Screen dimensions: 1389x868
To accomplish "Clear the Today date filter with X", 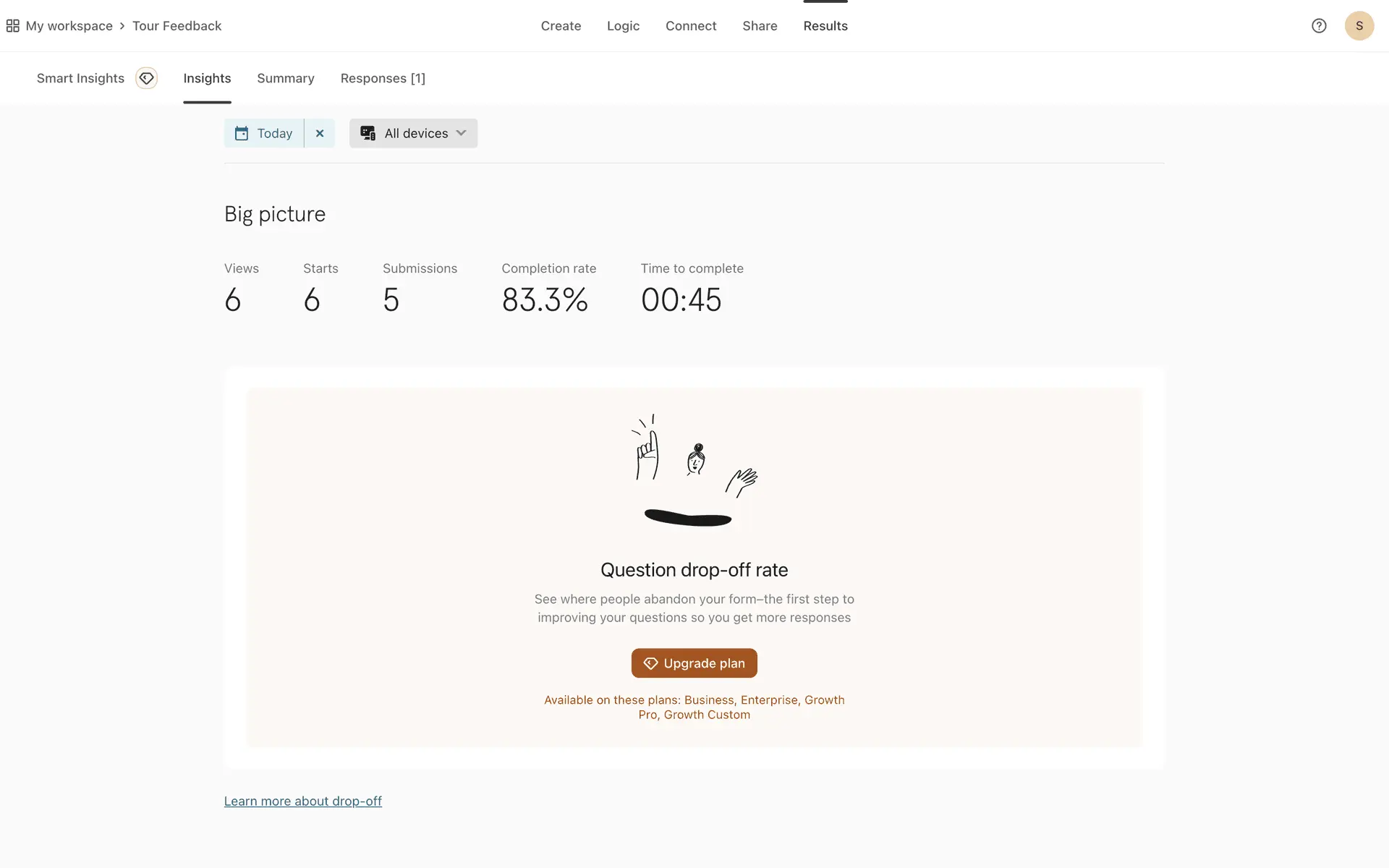I will point(320,134).
